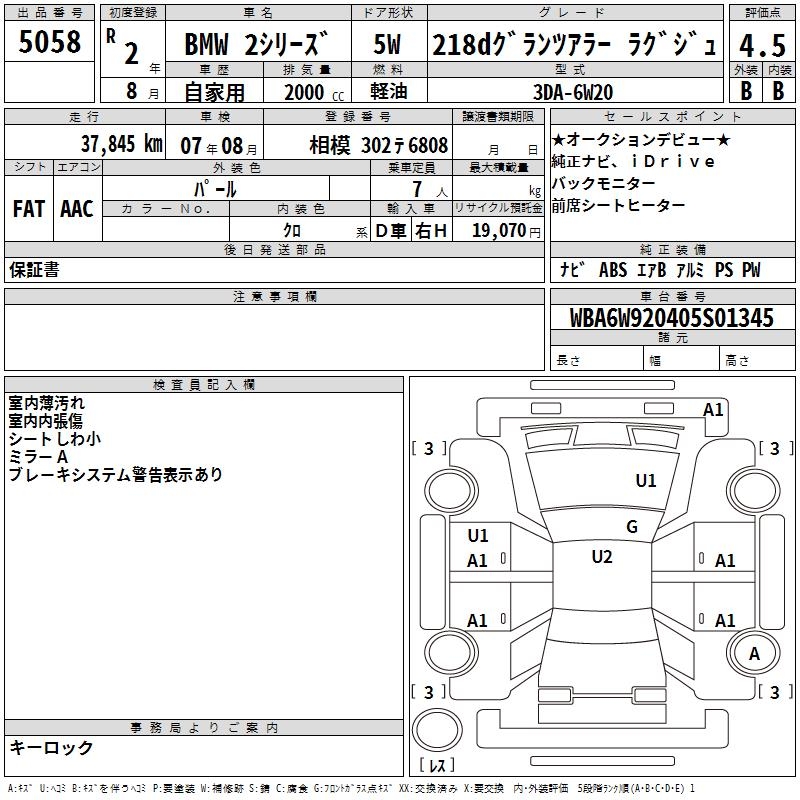Viewport: 800px width, 800px height.
Task: Click office notice キーロック
Action: (x=51, y=747)
